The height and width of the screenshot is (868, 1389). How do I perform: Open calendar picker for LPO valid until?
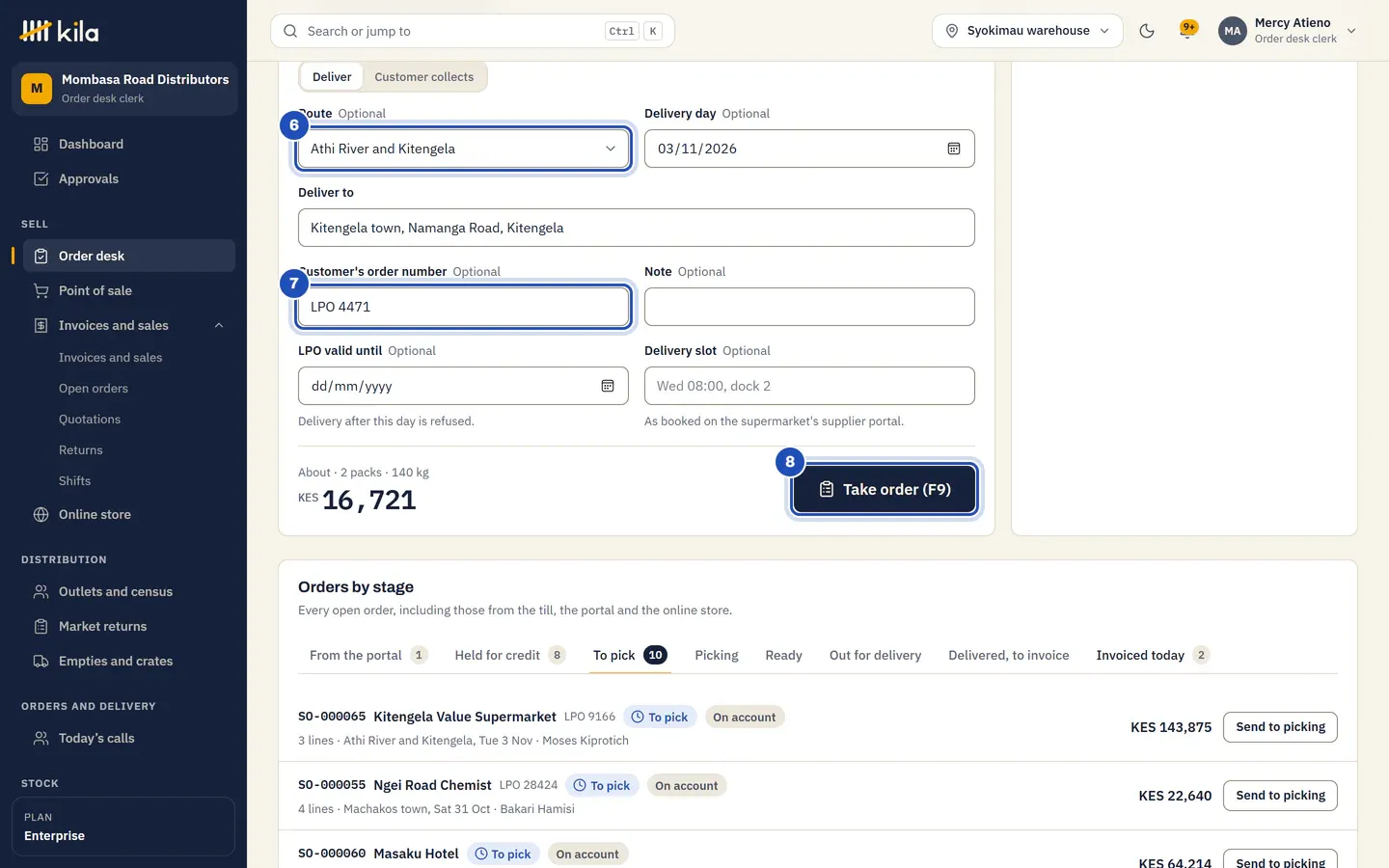tap(608, 386)
